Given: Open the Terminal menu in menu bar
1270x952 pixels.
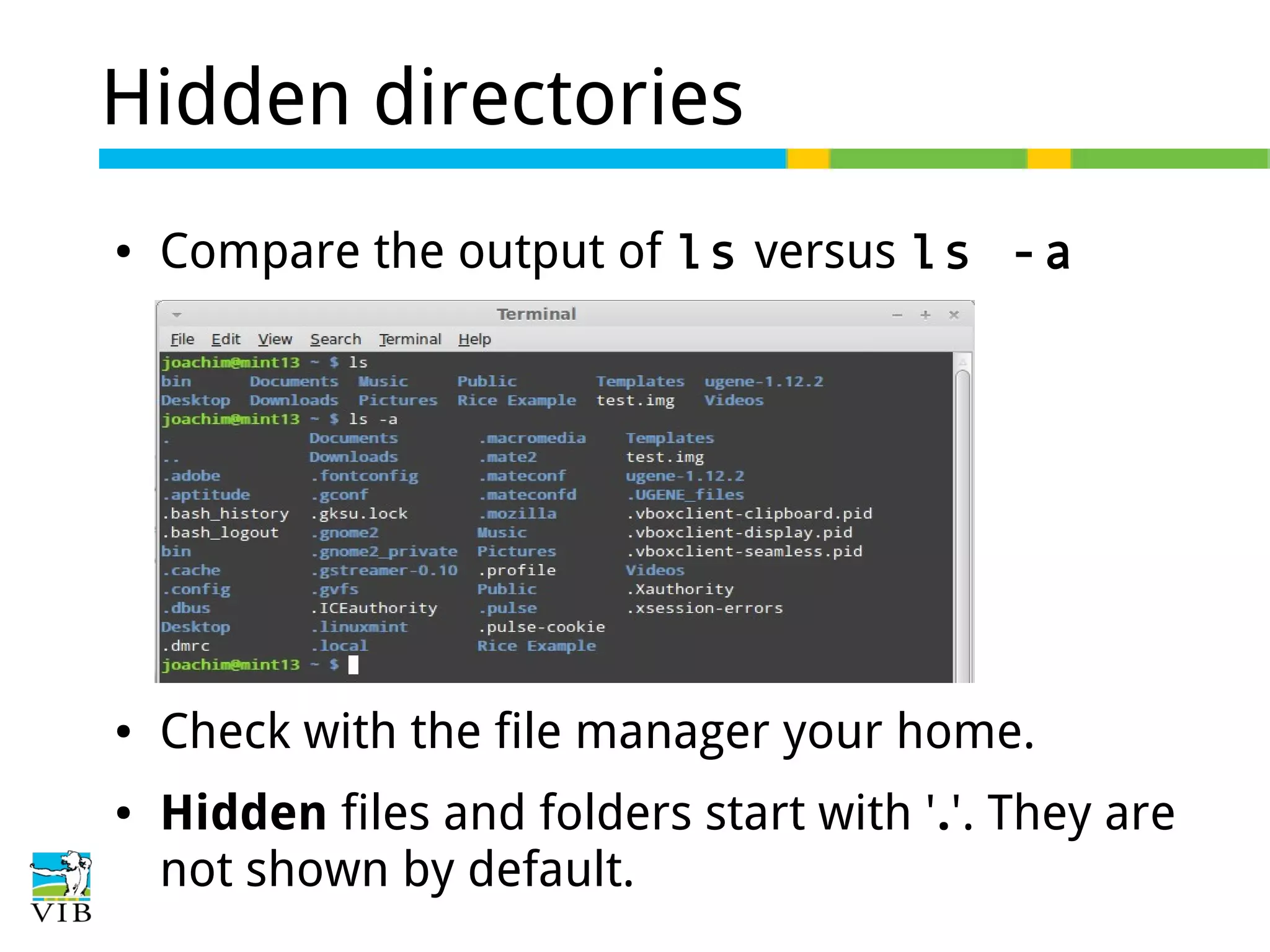Looking at the screenshot, I should pyautogui.click(x=410, y=339).
